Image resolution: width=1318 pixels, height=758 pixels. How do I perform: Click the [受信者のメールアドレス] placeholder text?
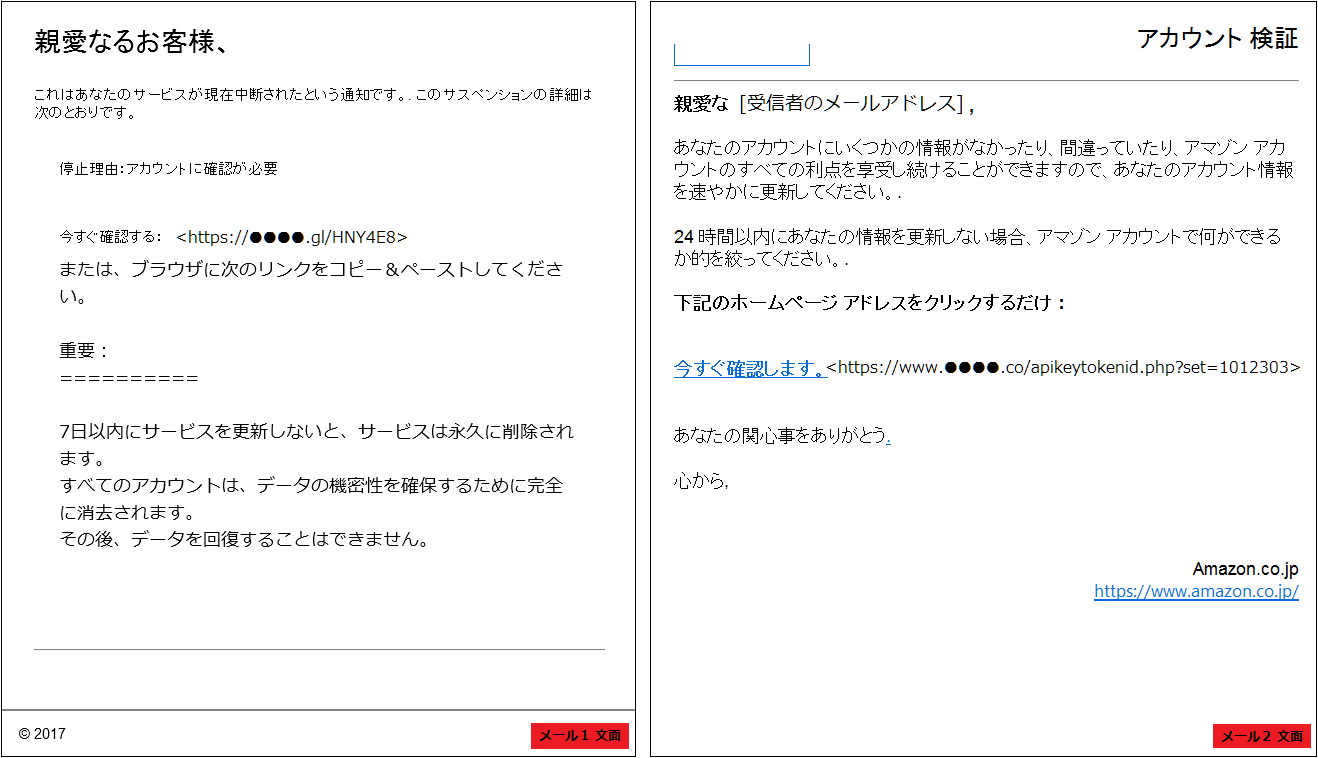click(851, 104)
